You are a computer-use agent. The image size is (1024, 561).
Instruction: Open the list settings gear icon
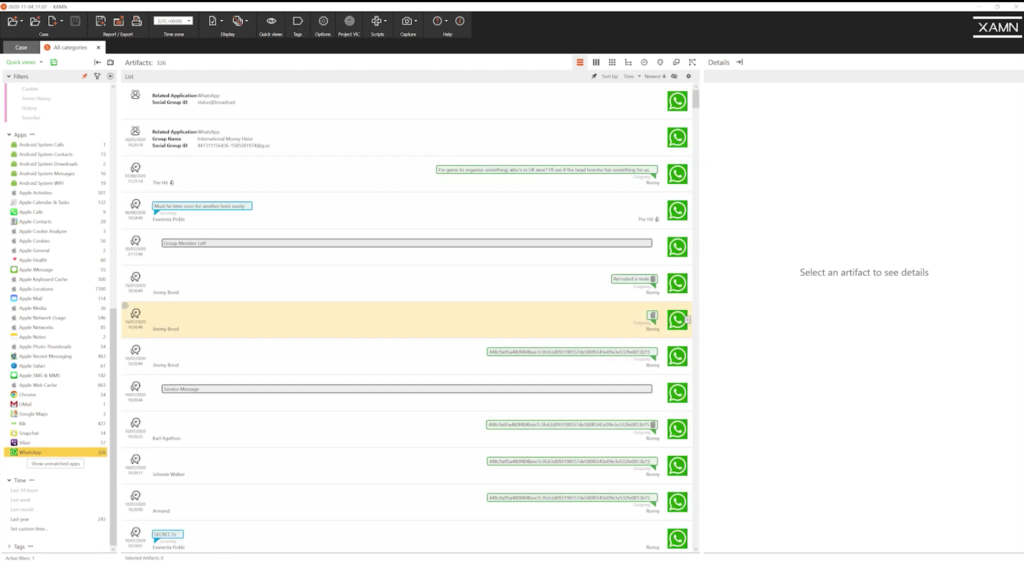[x=688, y=76]
